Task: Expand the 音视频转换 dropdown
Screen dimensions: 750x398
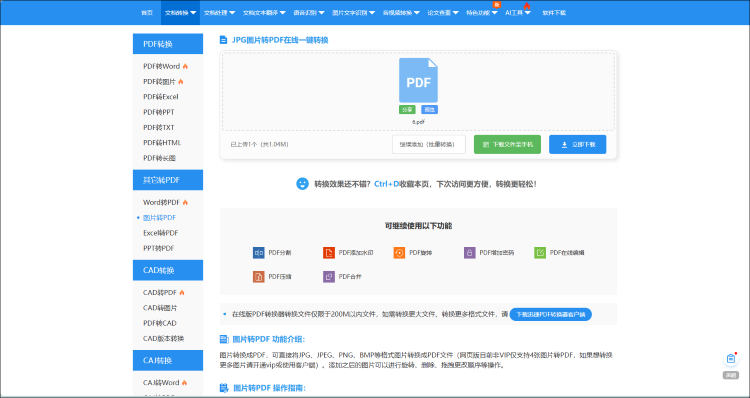Action: 401,13
